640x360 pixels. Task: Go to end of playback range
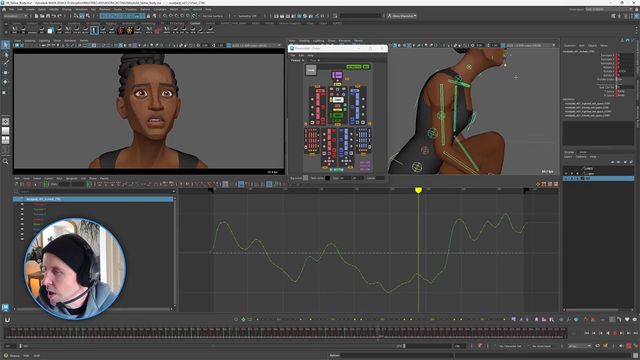(635, 333)
